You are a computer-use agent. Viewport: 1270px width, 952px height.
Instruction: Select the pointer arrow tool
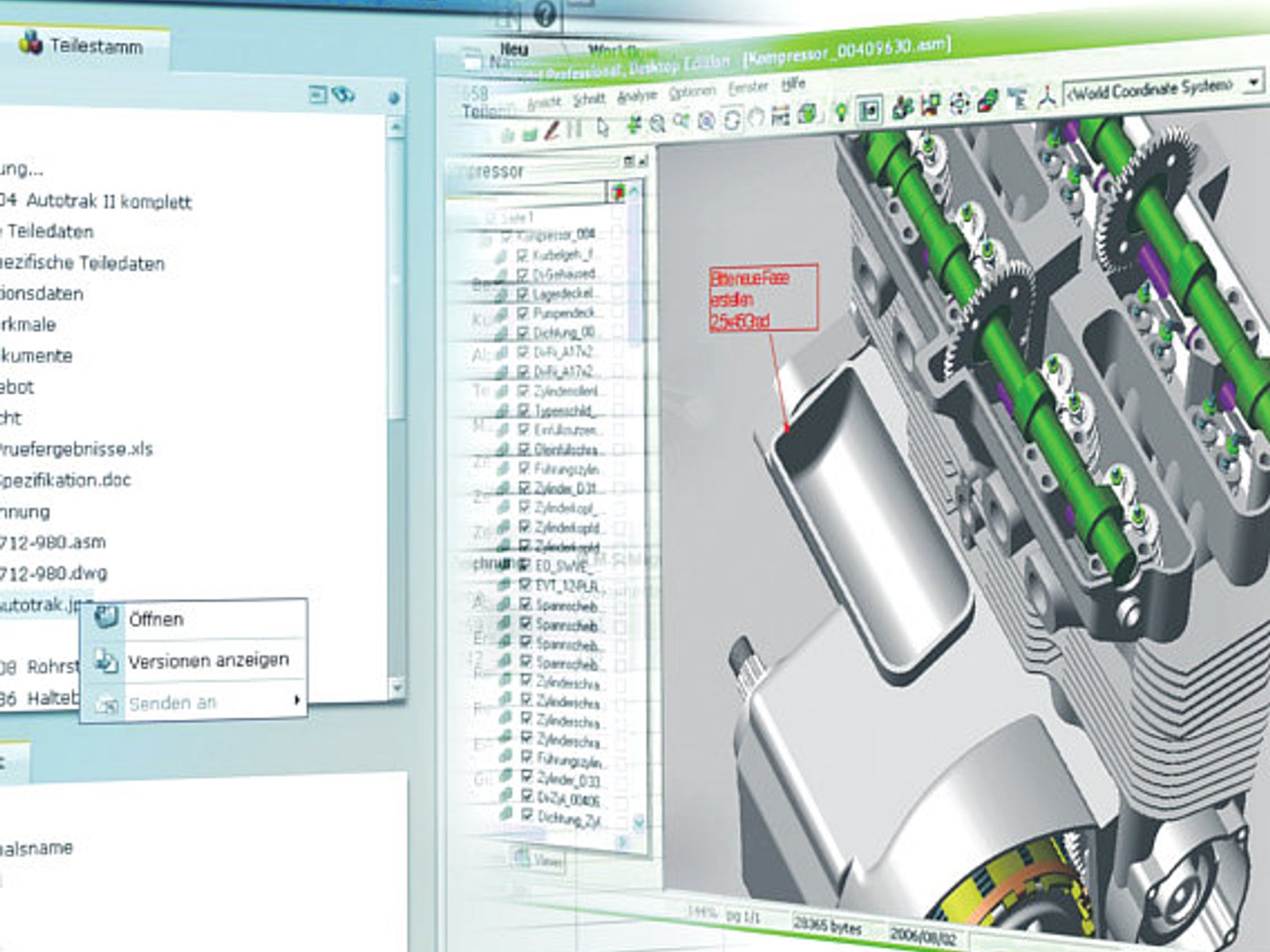[603, 128]
